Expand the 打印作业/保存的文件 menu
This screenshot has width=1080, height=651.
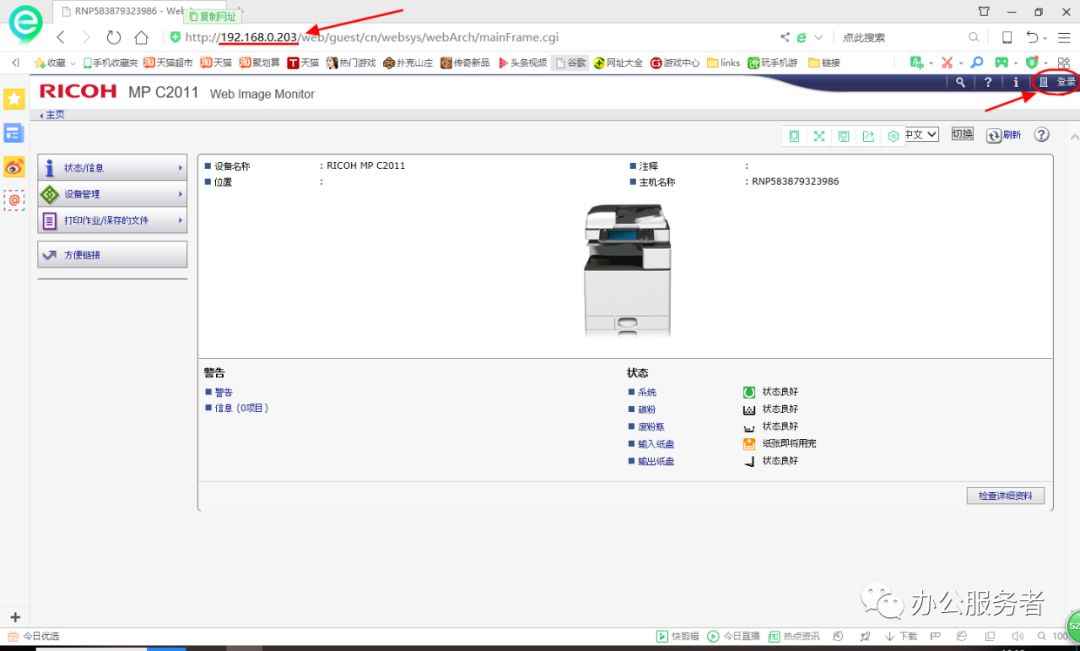(x=112, y=220)
